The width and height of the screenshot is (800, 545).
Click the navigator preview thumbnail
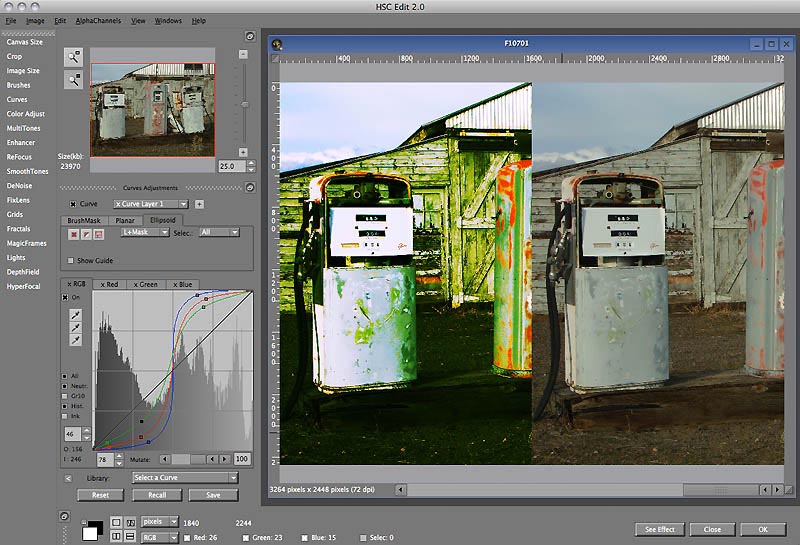(153, 110)
